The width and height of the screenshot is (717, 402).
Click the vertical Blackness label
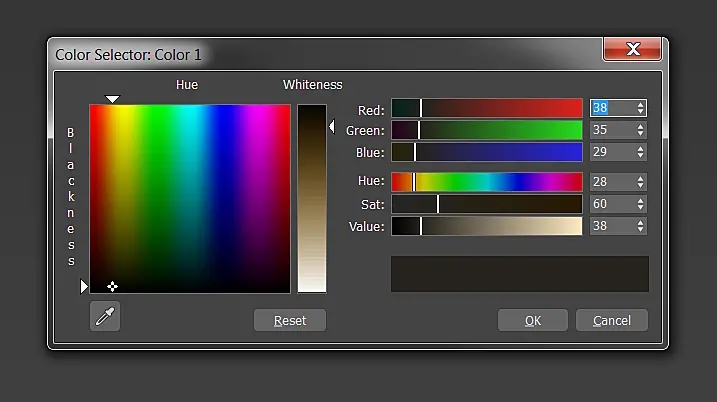[71, 197]
